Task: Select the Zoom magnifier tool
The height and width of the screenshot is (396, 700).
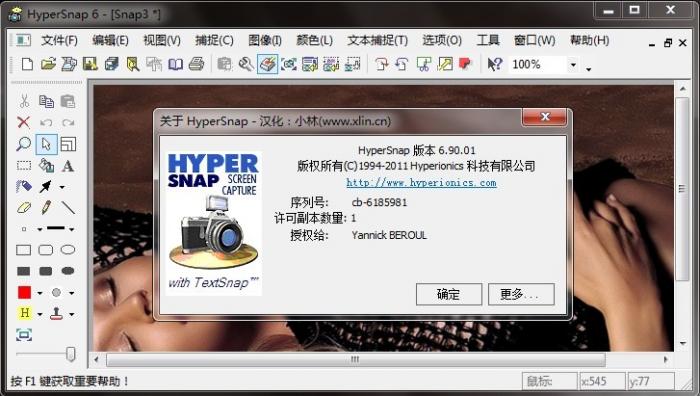Action: point(24,144)
